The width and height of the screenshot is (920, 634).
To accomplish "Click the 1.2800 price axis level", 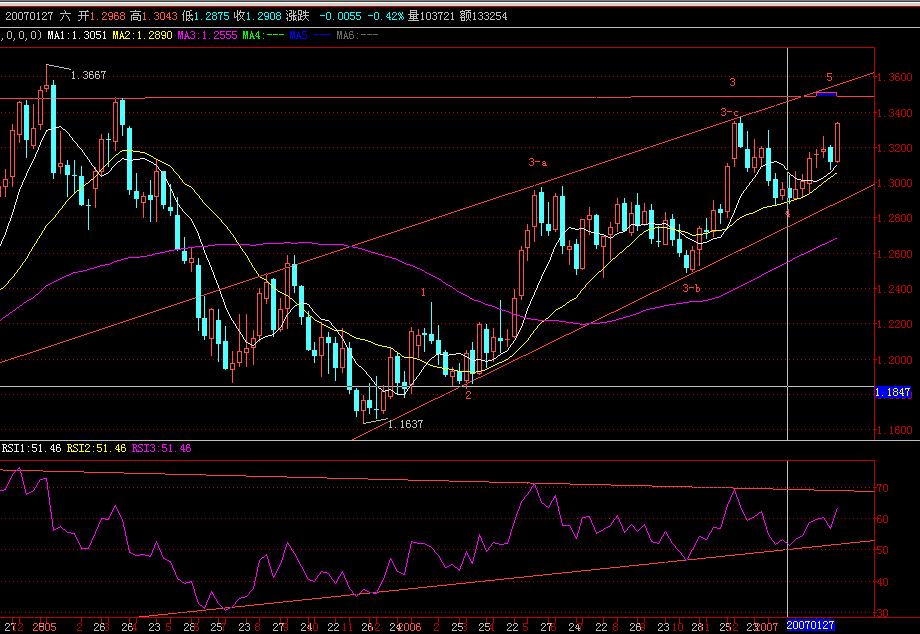I will coord(895,218).
